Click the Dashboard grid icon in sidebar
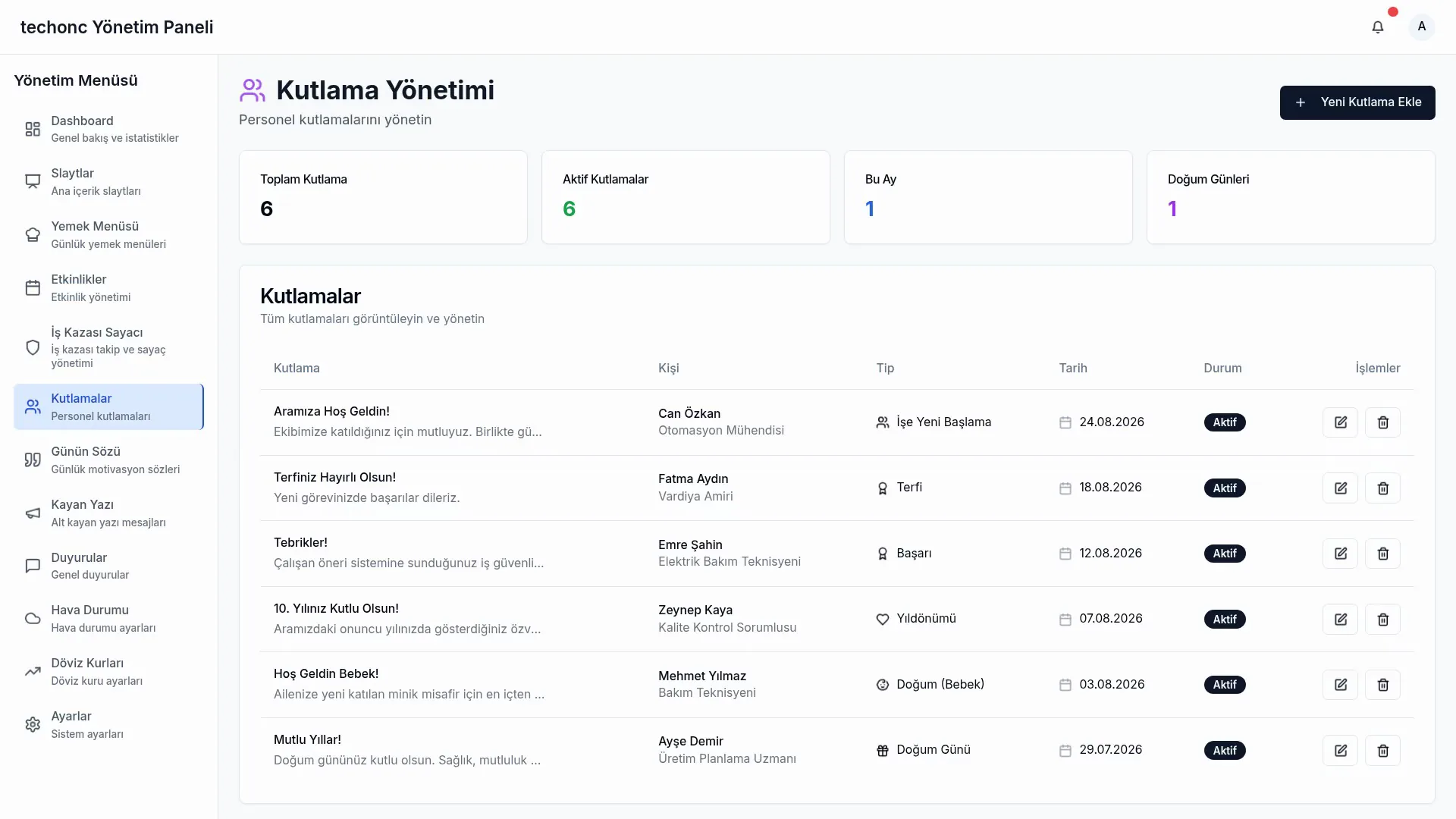The width and height of the screenshot is (1456, 819). point(33,129)
